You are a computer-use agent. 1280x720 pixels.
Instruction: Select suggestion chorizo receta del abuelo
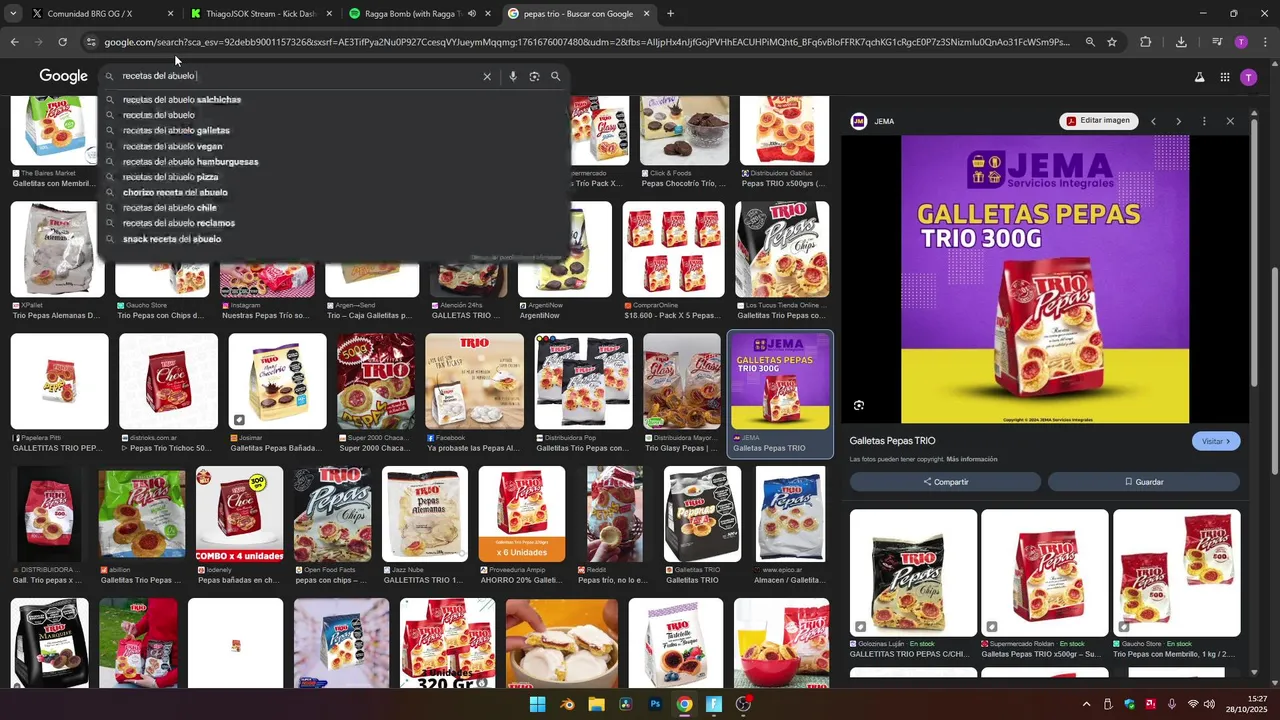coord(175,193)
